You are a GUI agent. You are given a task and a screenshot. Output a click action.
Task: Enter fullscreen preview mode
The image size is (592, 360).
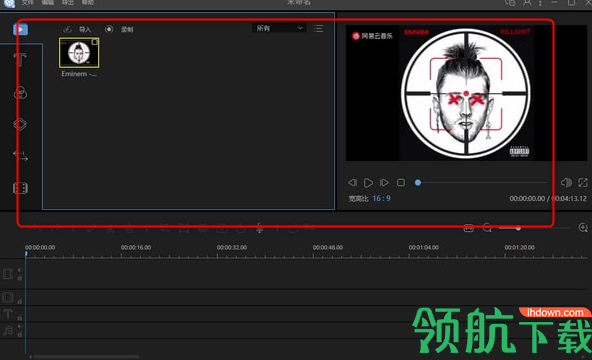pyautogui.click(x=583, y=183)
